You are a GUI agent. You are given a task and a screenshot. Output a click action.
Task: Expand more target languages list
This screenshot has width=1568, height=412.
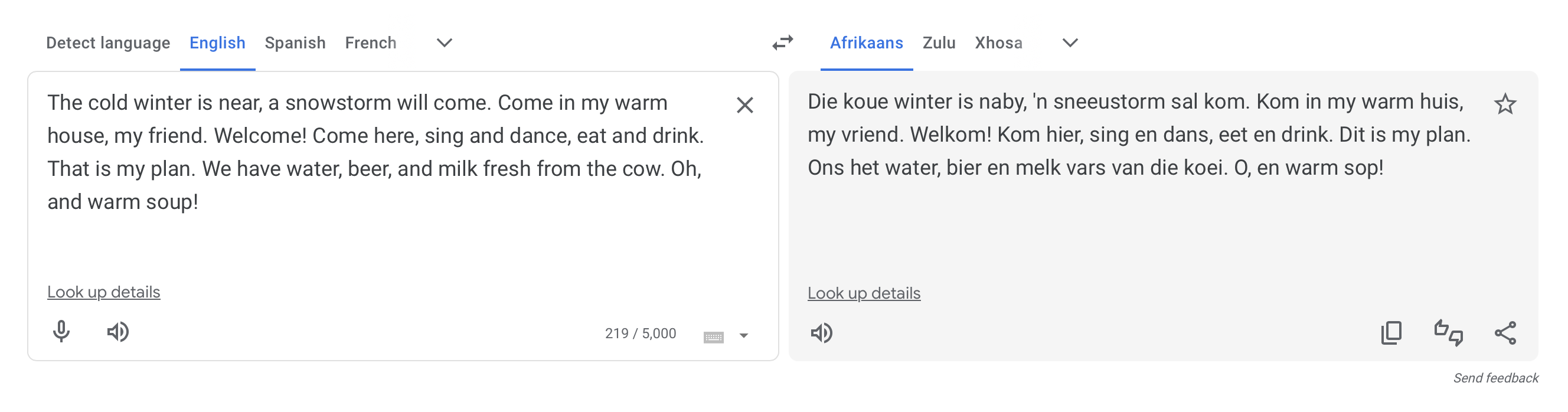click(x=1070, y=42)
